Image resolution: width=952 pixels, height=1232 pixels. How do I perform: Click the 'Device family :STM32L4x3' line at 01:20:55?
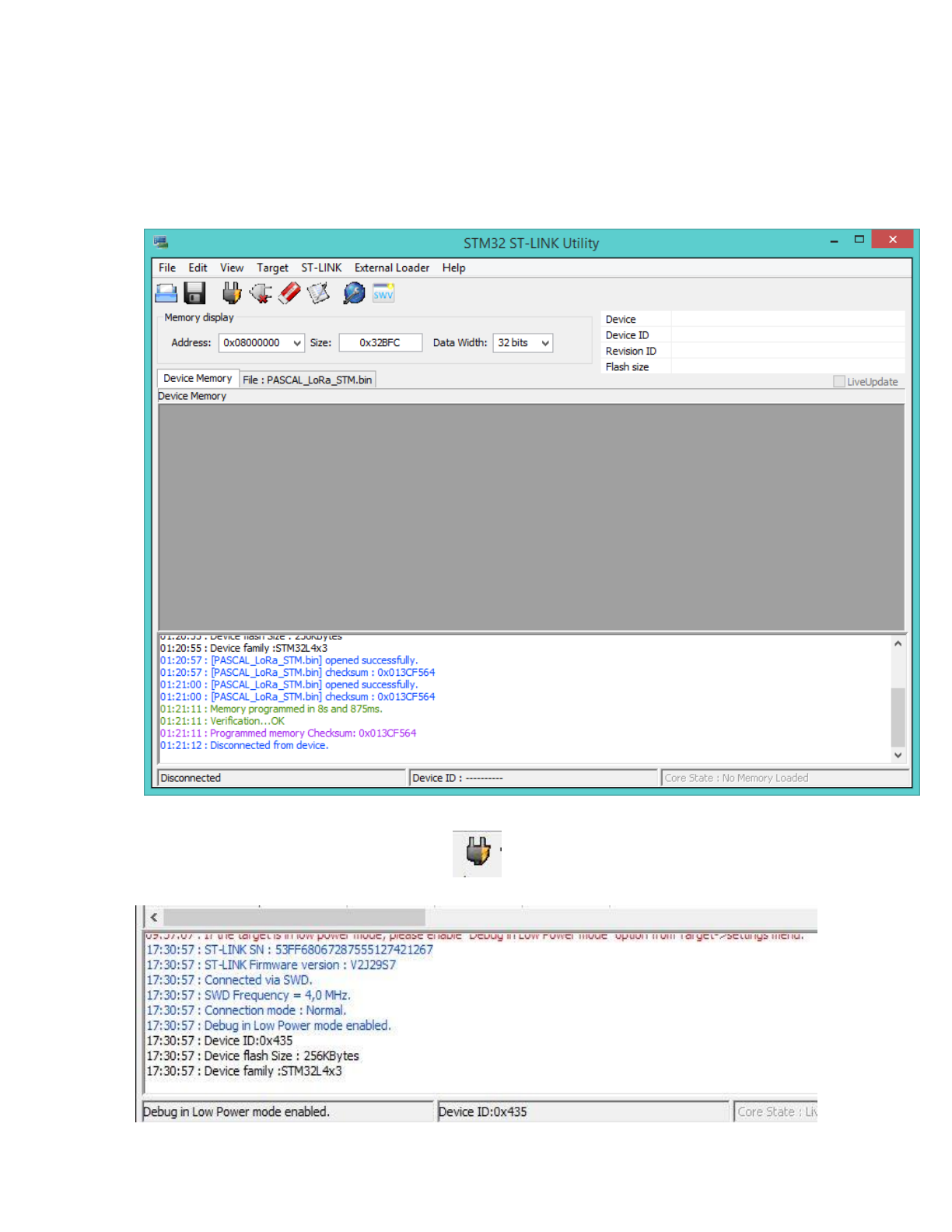(244, 648)
